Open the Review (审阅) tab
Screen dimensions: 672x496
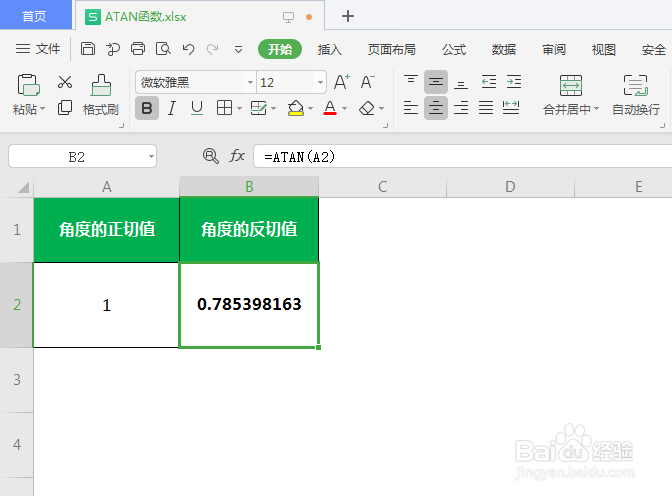click(x=554, y=50)
